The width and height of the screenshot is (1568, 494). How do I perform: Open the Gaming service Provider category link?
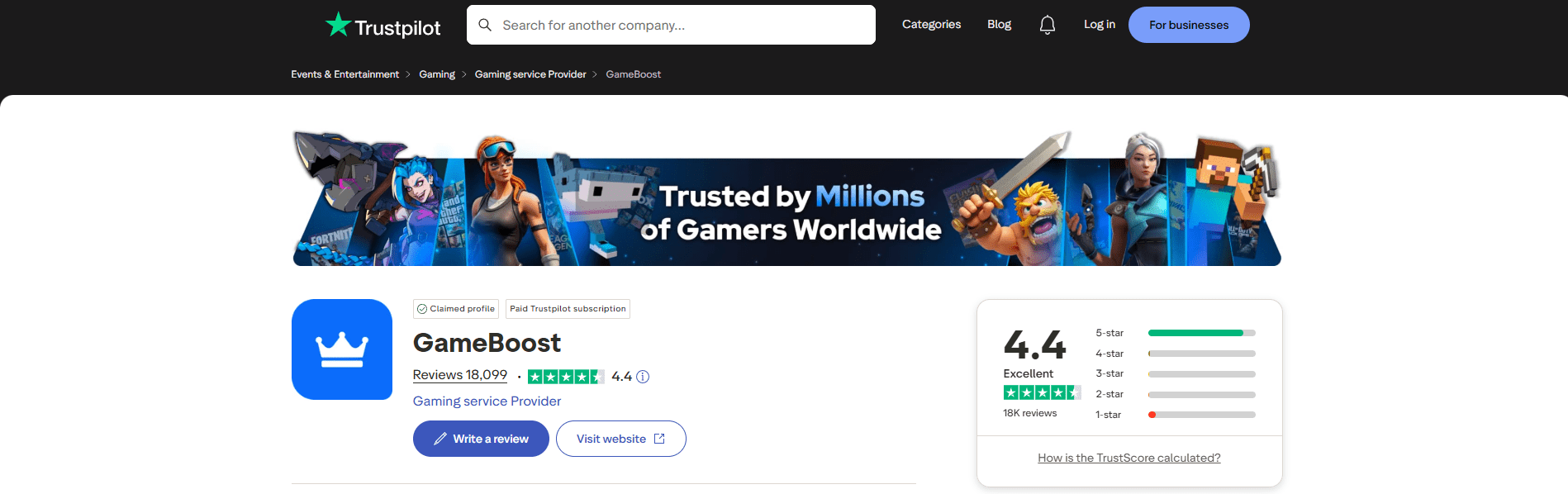[487, 401]
